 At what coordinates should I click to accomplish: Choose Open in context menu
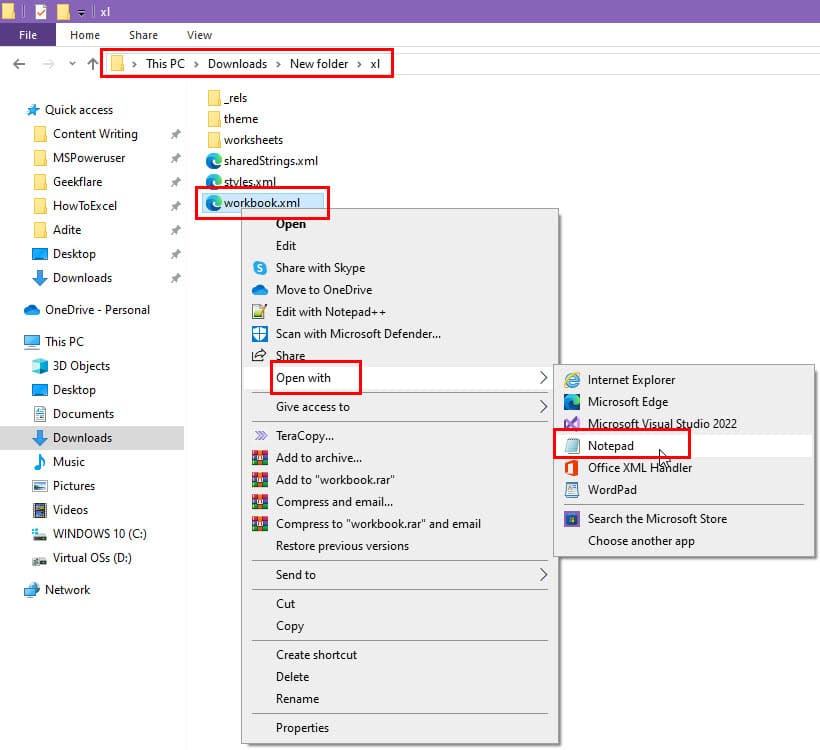[x=291, y=224]
